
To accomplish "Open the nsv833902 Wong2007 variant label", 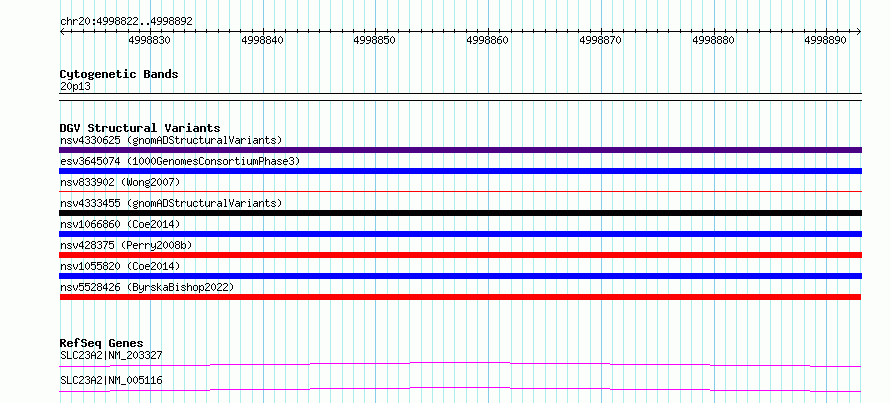I will 120,182.
